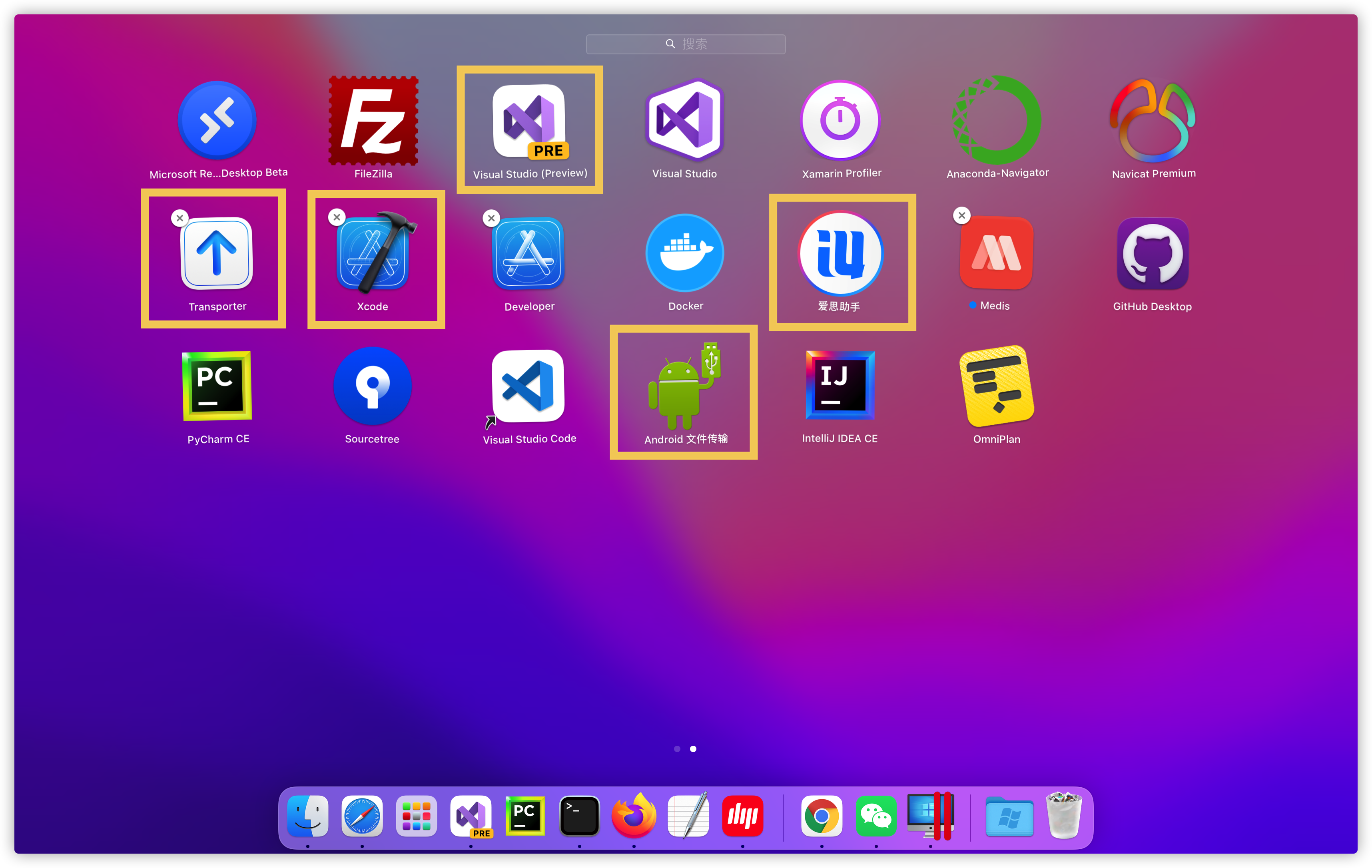Viewport: 1372px width, 868px height.
Task: Open Terminal from the Dock
Action: pyautogui.click(x=579, y=816)
